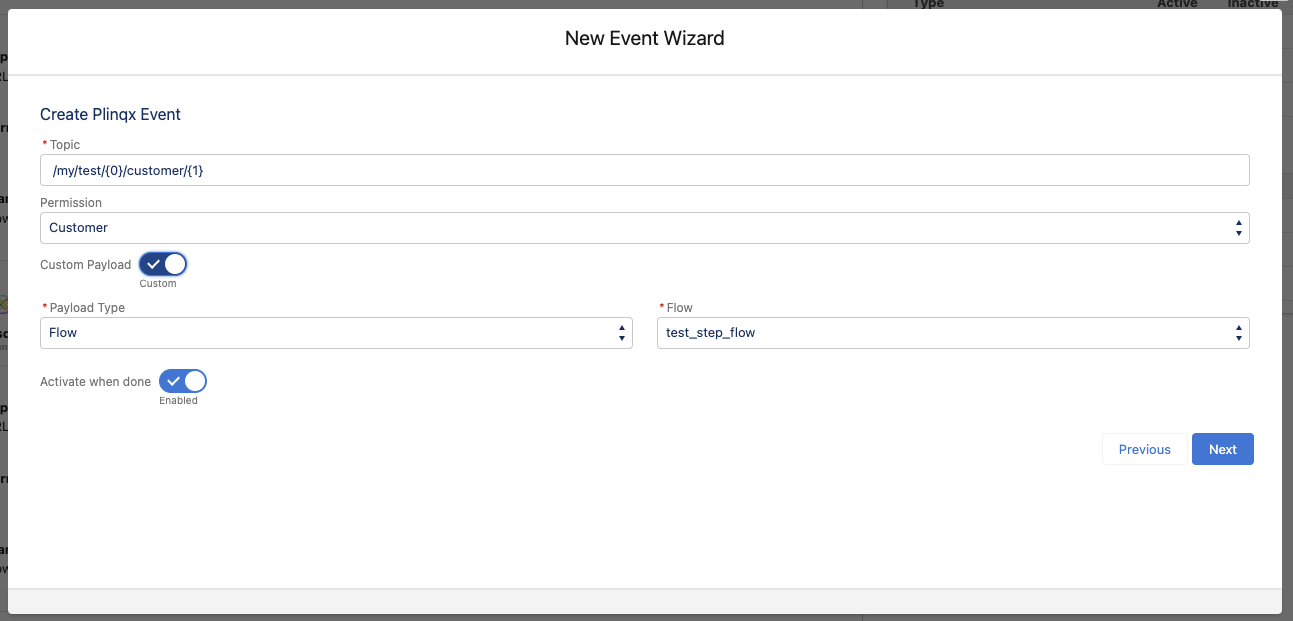Click the checkmark inside Custom Payload switch

[153, 265]
